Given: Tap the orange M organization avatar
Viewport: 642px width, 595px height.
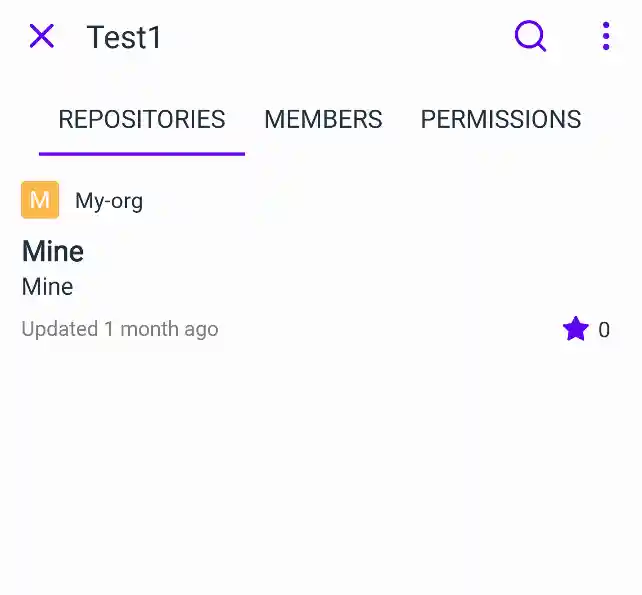Looking at the screenshot, I should (40, 200).
